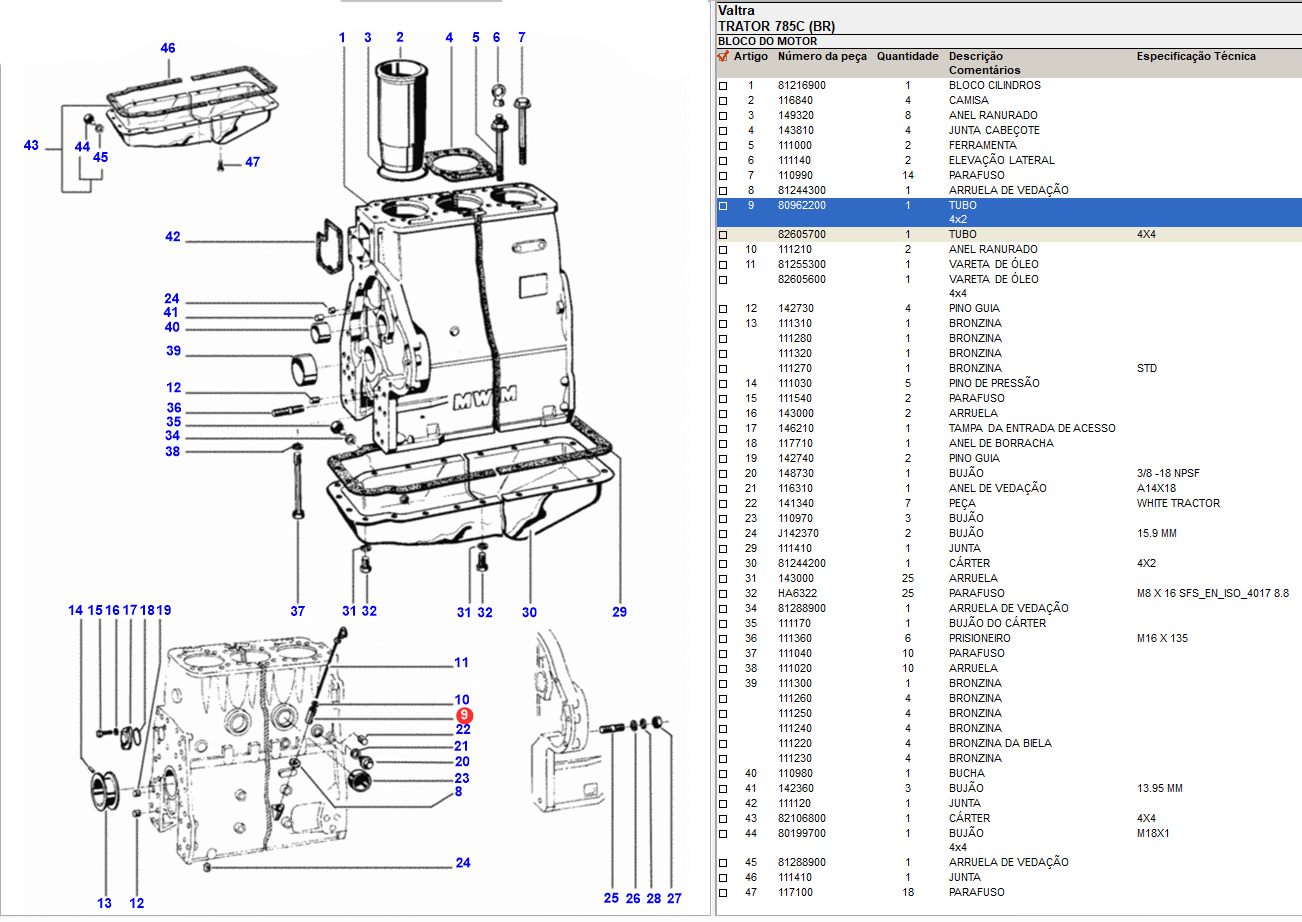Viewport: 1302px width, 922px height.
Task: Click callout number 42 beside the gasket
Action: (173, 237)
